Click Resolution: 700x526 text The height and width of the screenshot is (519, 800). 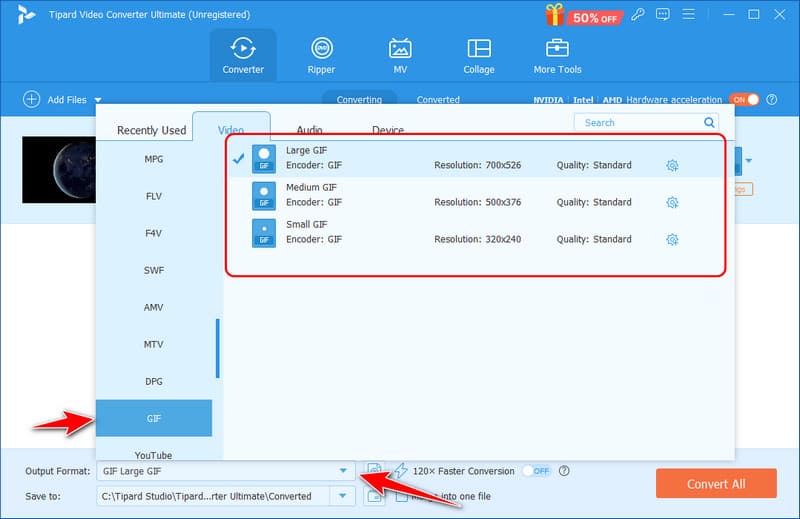click(x=478, y=165)
